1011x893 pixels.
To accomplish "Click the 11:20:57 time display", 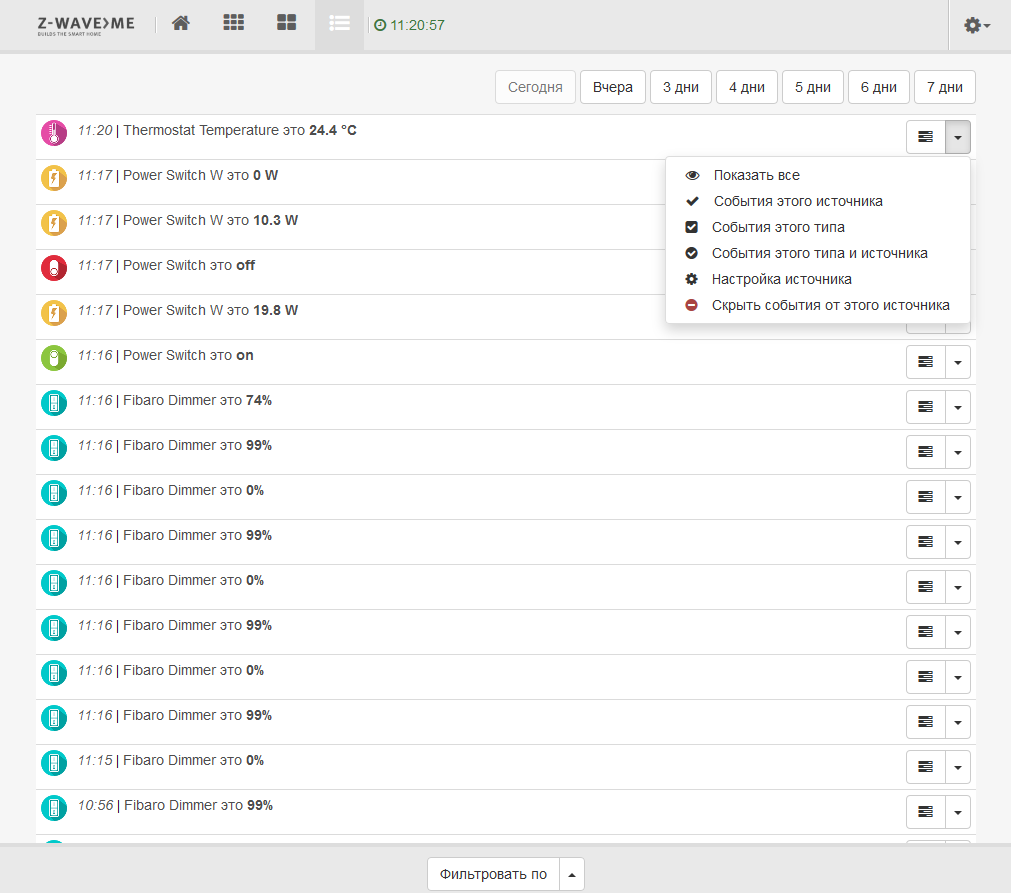I will 417,25.
